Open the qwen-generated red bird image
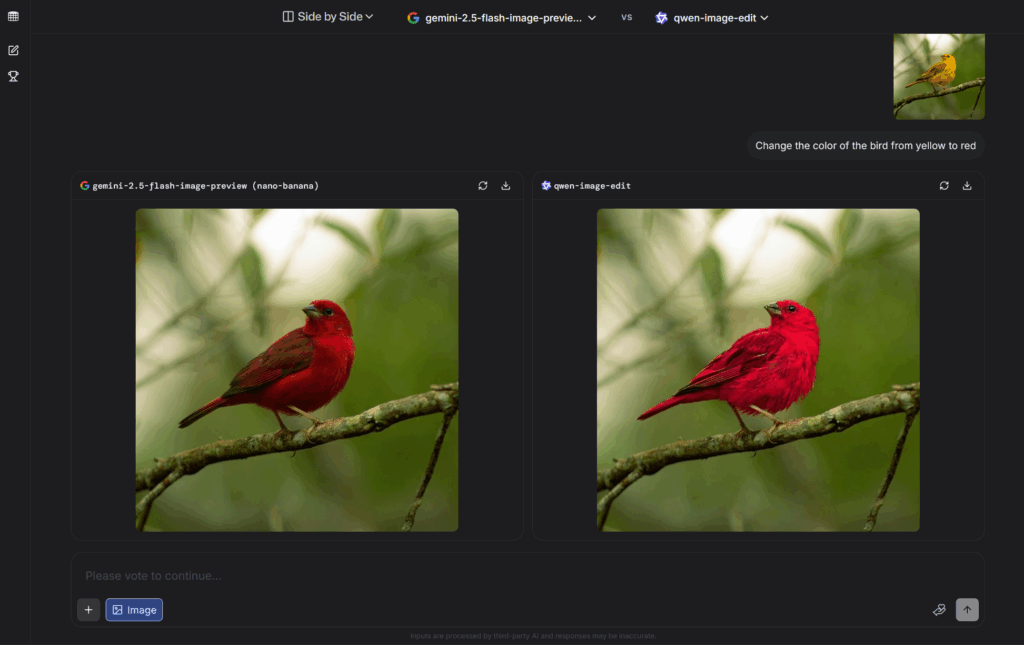1024x645 pixels. tap(758, 370)
